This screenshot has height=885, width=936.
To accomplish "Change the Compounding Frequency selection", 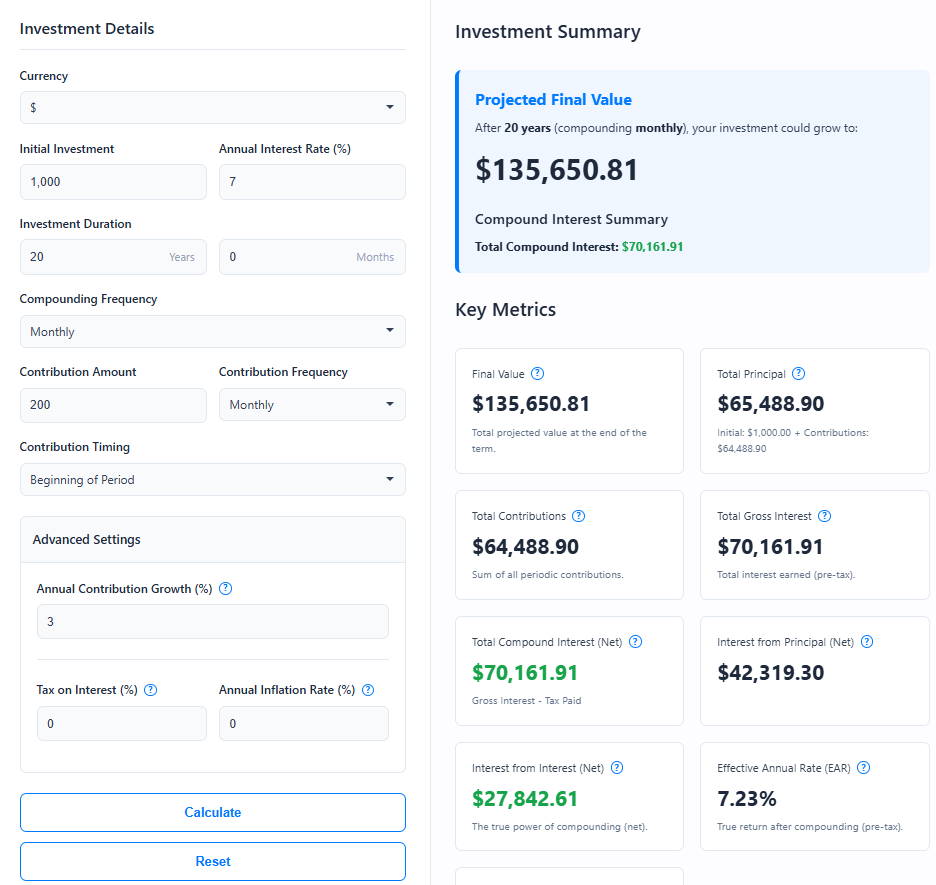I will (212, 331).
